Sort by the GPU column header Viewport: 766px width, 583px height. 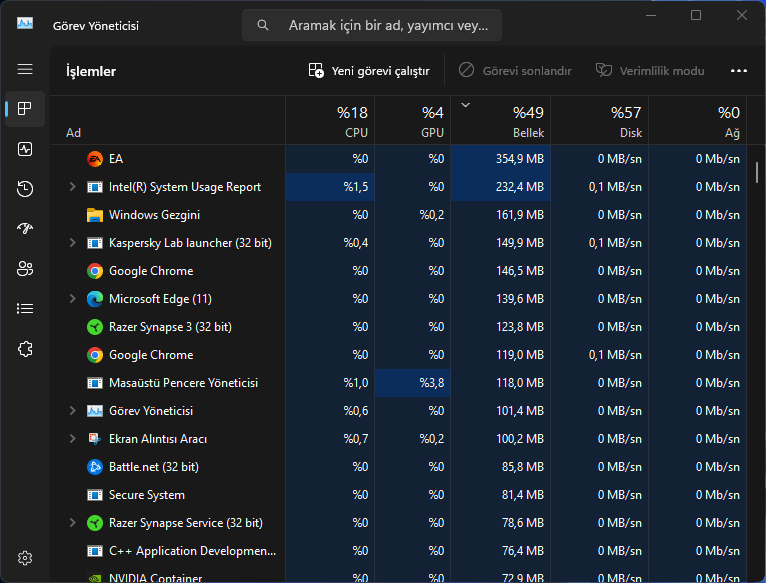click(x=413, y=121)
